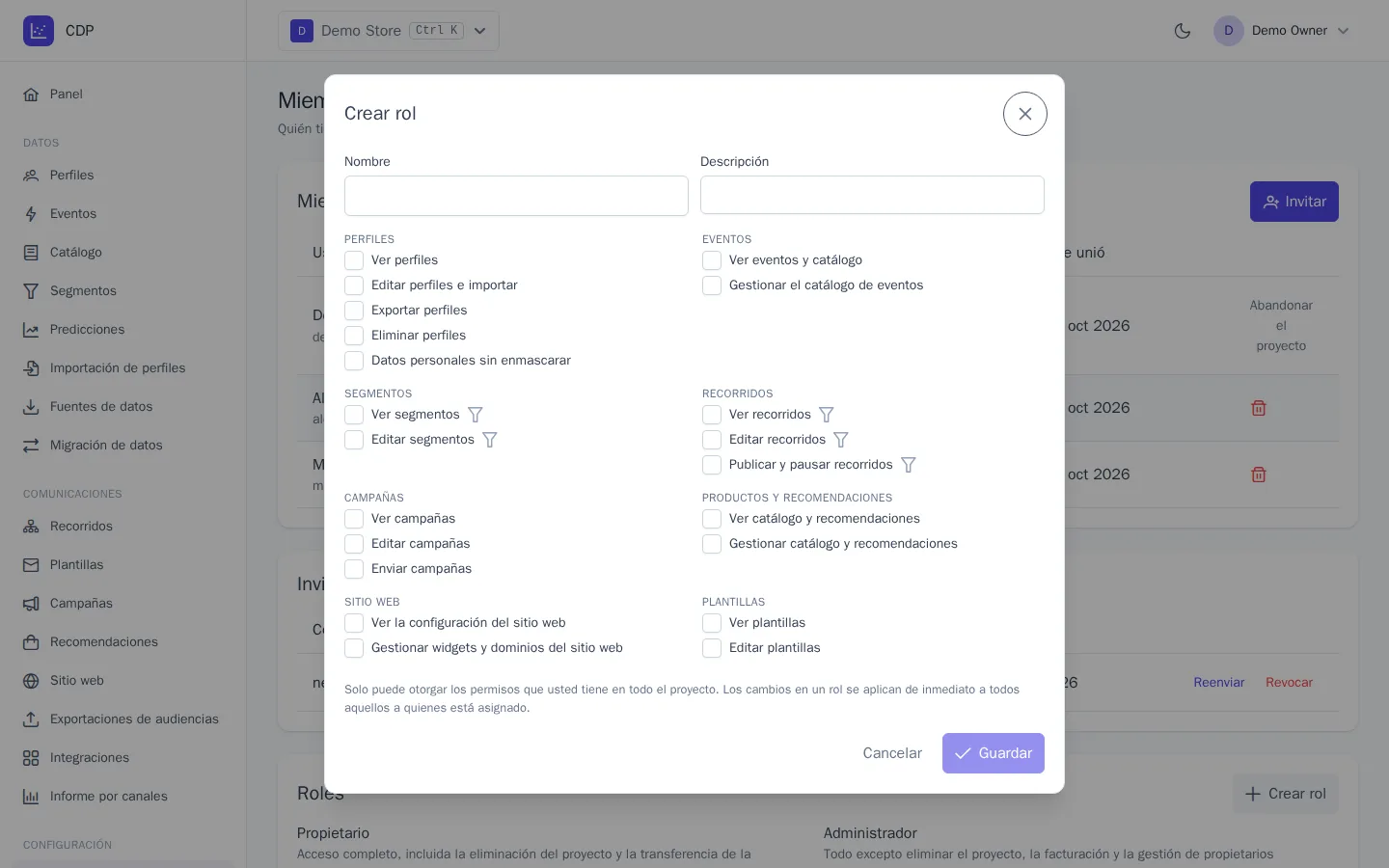This screenshot has width=1389, height=868.
Task: Tick the Enviar campañas checkbox
Action: click(x=354, y=569)
